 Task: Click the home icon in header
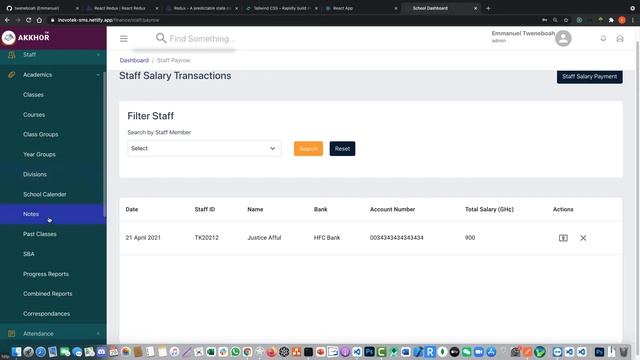click(620, 38)
